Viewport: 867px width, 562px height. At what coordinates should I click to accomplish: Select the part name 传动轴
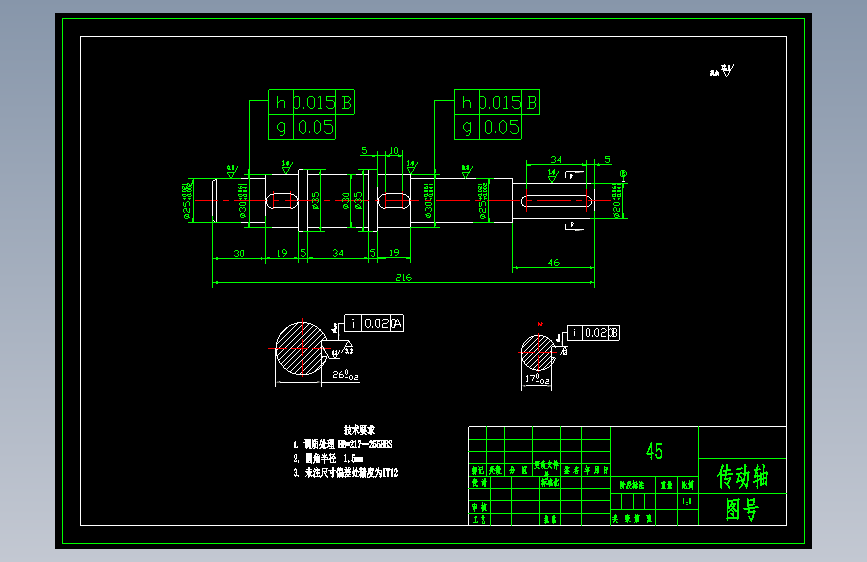[743, 476]
